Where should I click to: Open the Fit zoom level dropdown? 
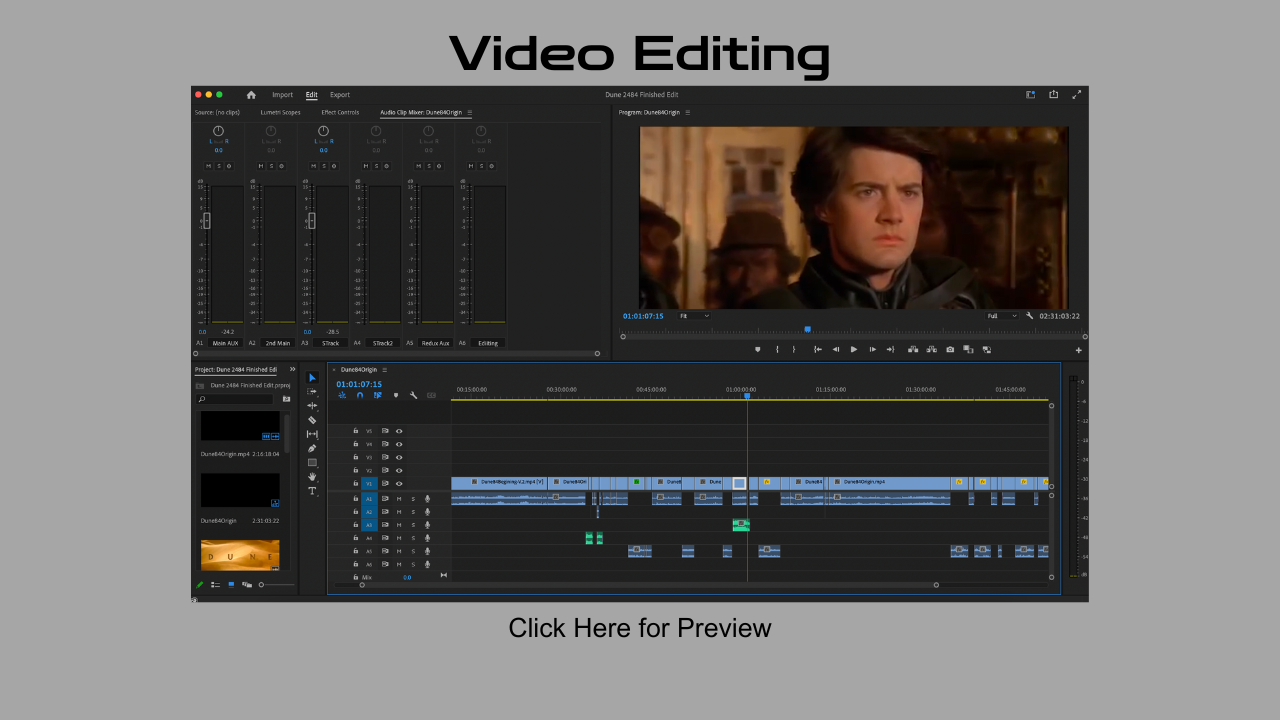[x=695, y=316]
